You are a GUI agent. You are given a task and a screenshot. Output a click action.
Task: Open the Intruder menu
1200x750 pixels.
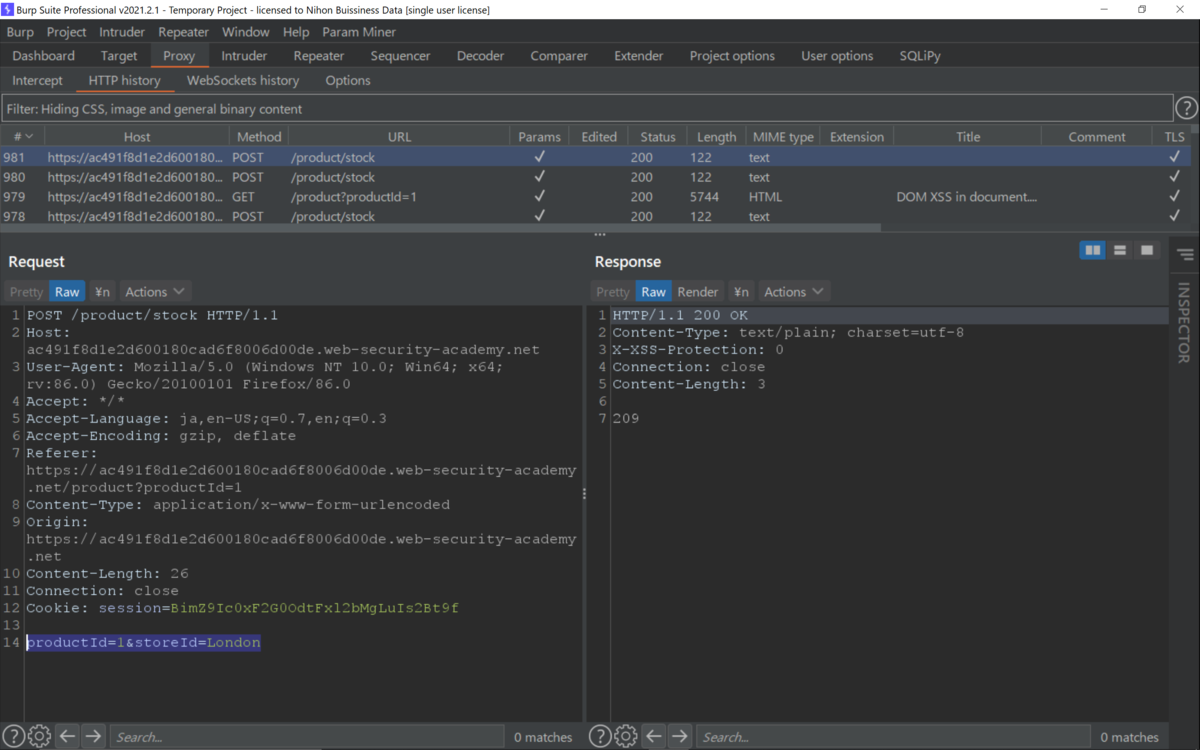[122, 32]
